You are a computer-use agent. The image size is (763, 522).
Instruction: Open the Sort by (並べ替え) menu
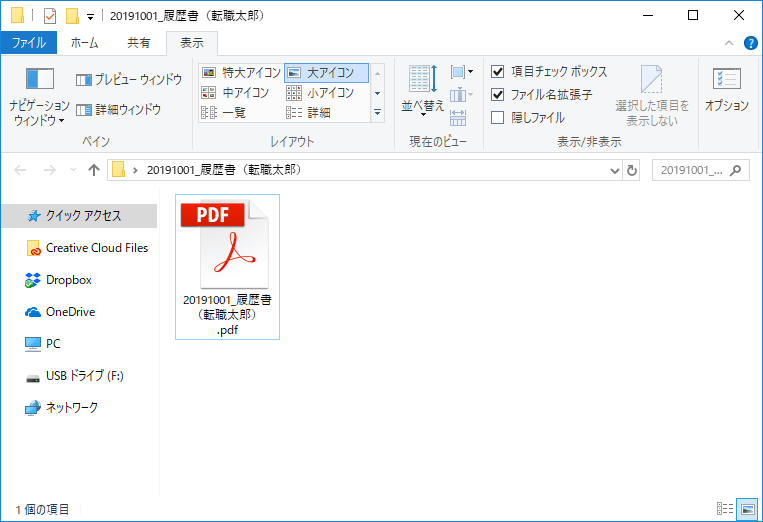click(422, 90)
